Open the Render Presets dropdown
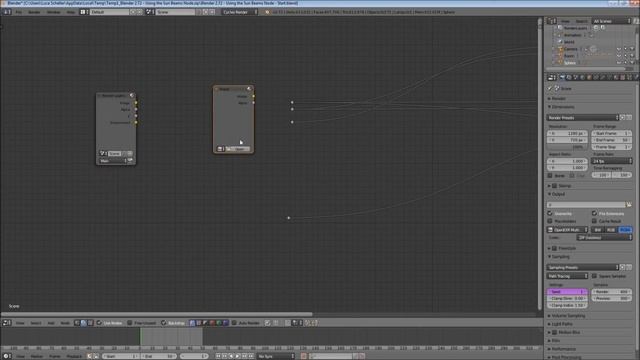The image size is (640, 360). coord(583,118)
